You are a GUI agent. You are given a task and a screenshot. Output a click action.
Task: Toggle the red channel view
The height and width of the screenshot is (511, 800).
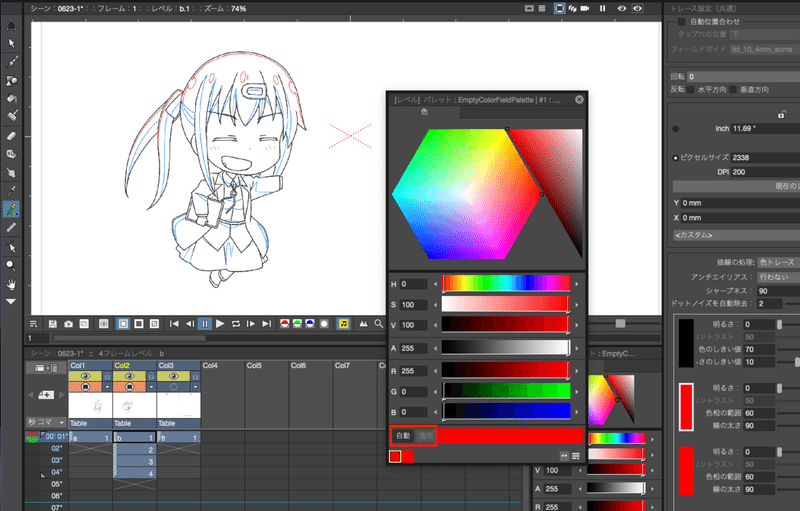click(x=285, y=324)
